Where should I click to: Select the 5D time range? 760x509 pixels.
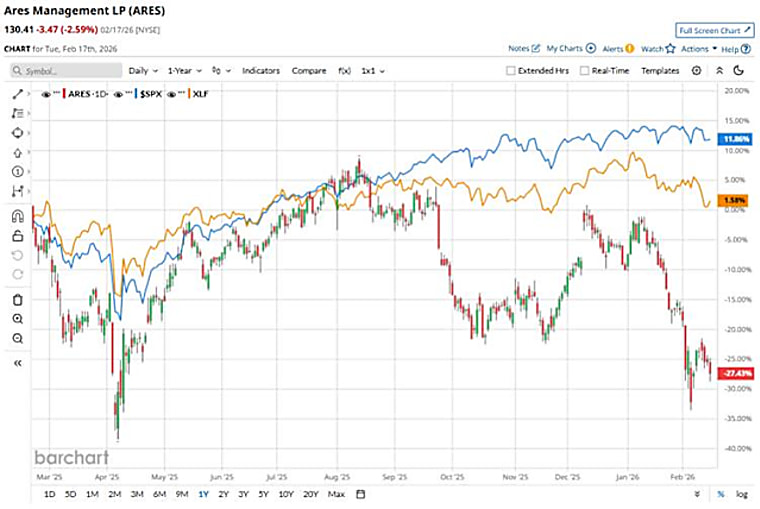pyautogui.click(x=70, y=494)
